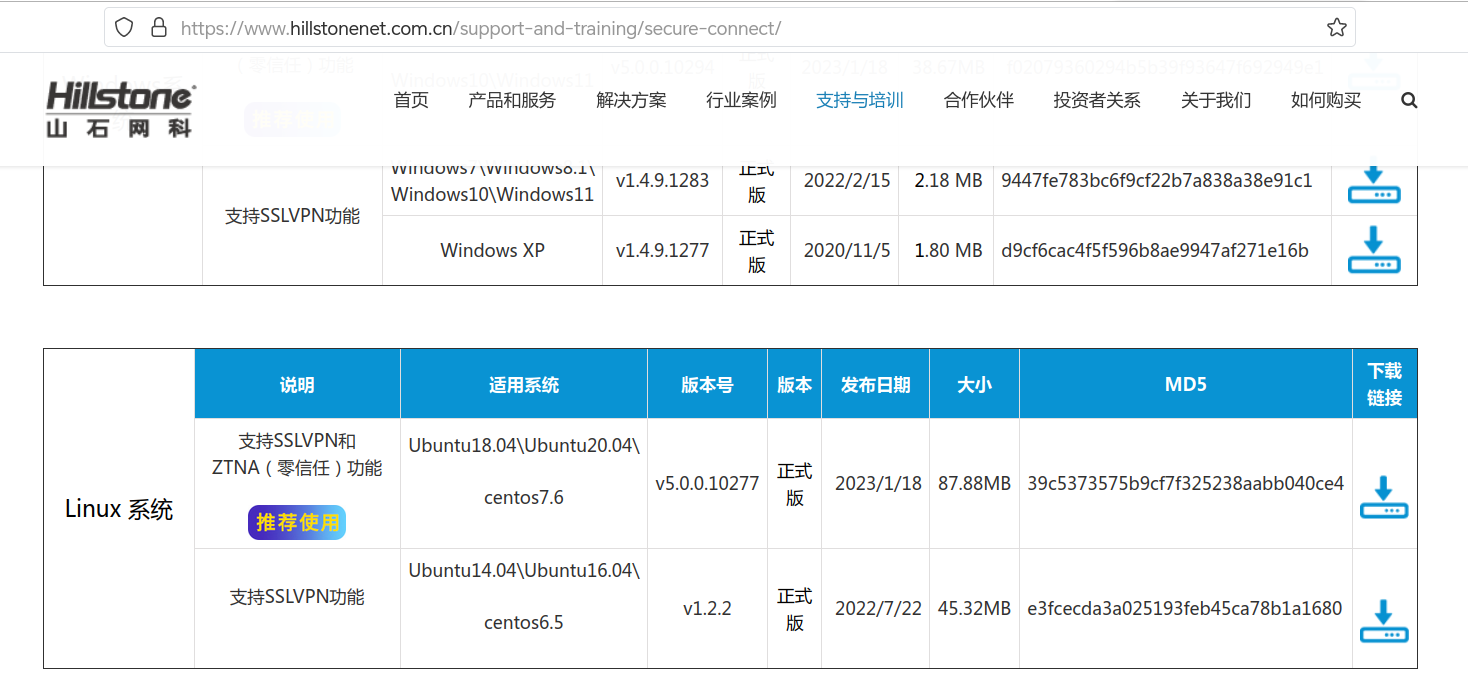Open the 产品和服务 menu

point(511,100)
